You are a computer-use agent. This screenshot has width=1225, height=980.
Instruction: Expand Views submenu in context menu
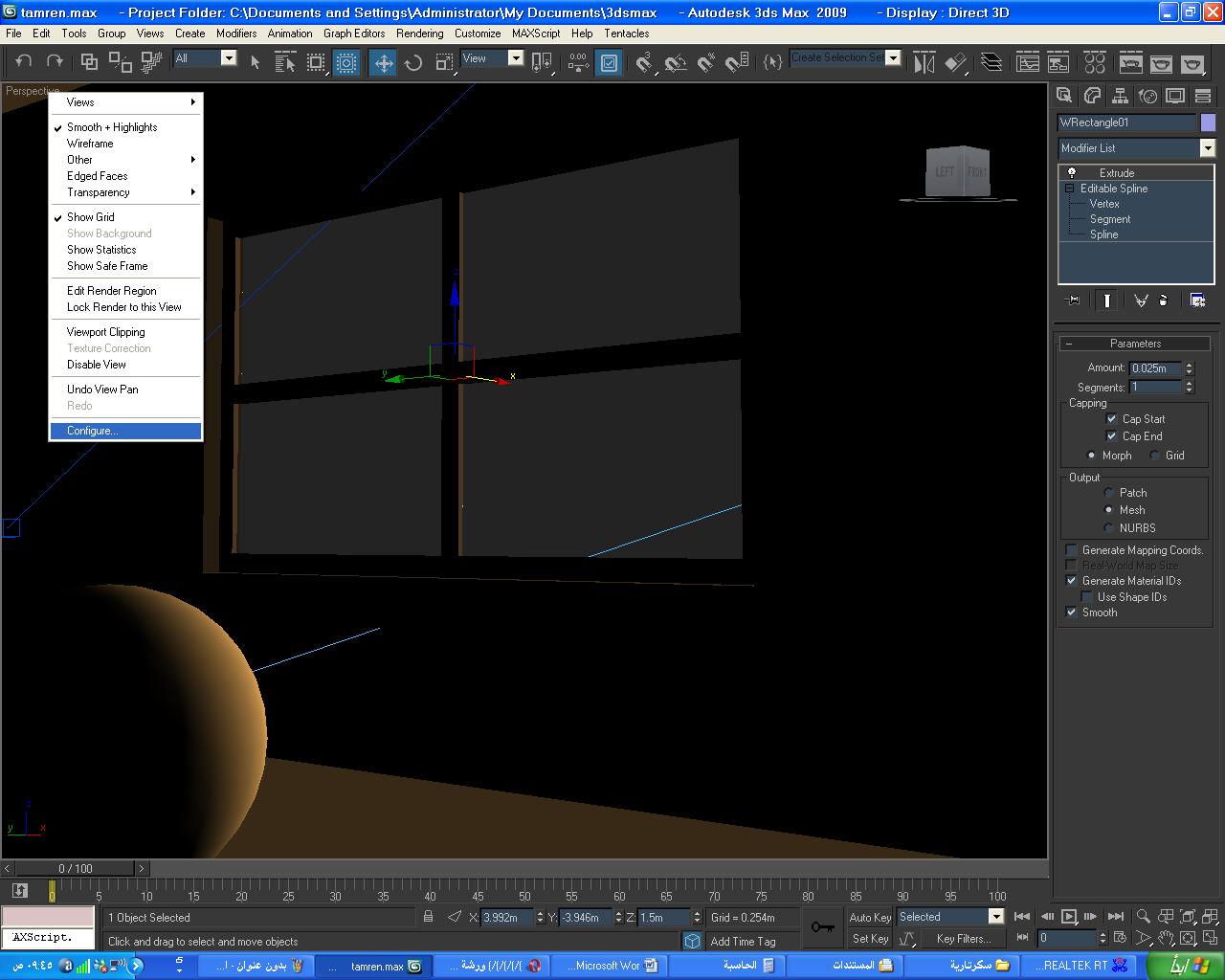(x=125, y=102)
